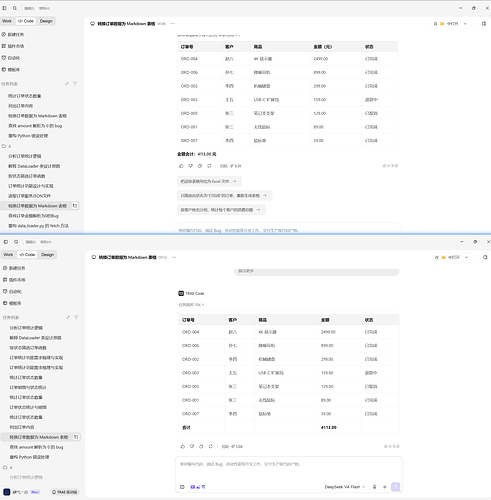Thumbs up the response in bottom window
This screenshot has height=500, width=491.
pos(183,446)
